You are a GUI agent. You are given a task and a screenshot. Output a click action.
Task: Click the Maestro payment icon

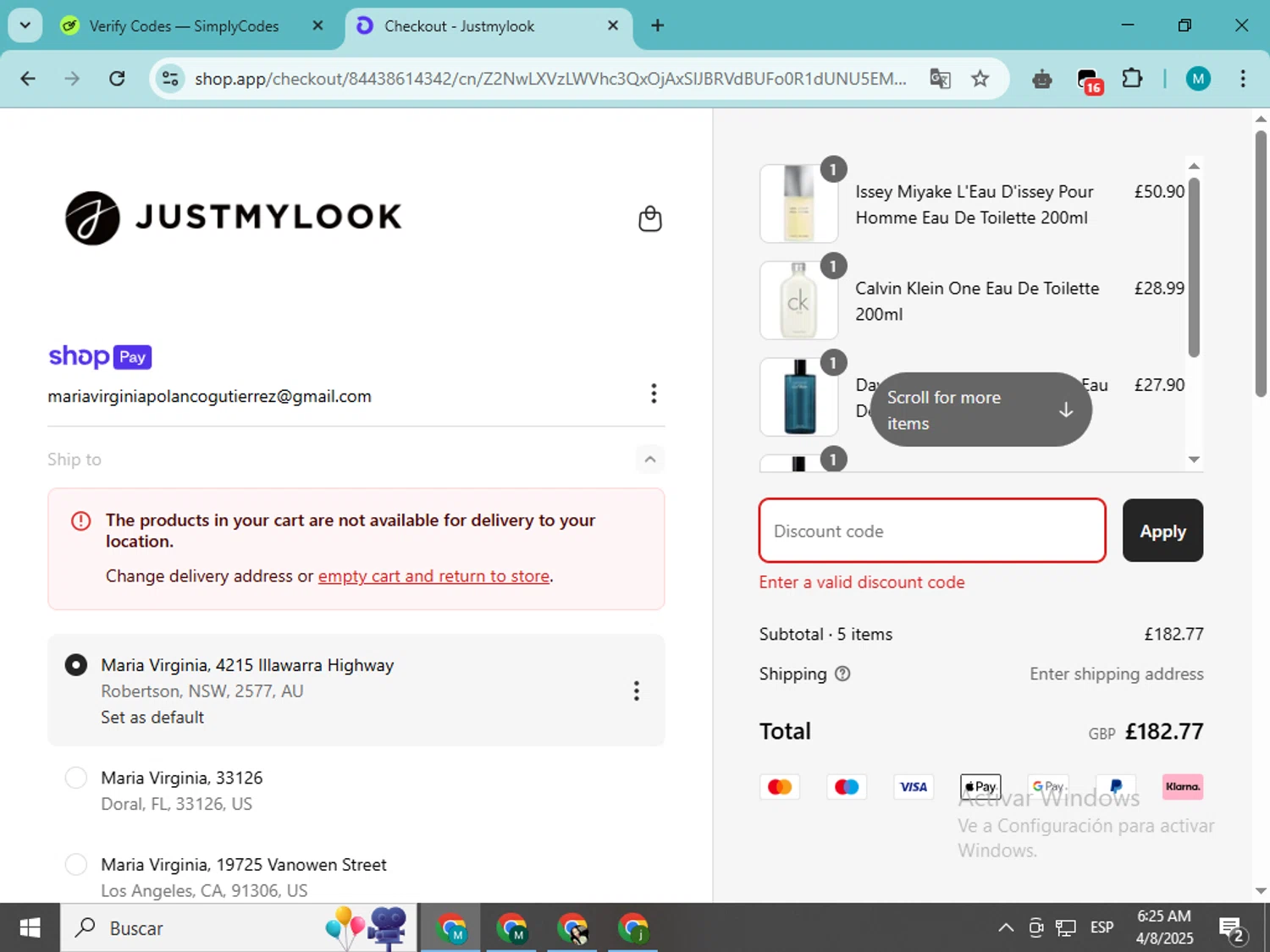tap(847, 787)
